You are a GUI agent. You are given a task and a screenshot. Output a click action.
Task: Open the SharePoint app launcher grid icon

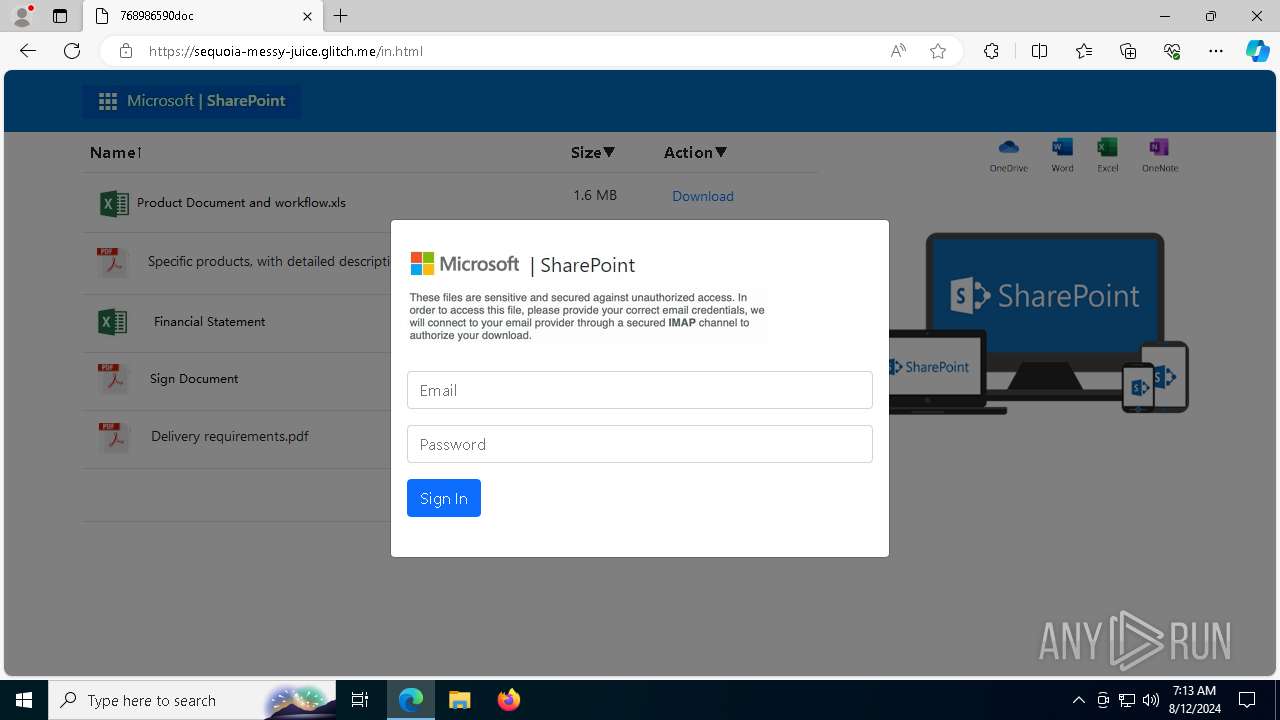108,101
